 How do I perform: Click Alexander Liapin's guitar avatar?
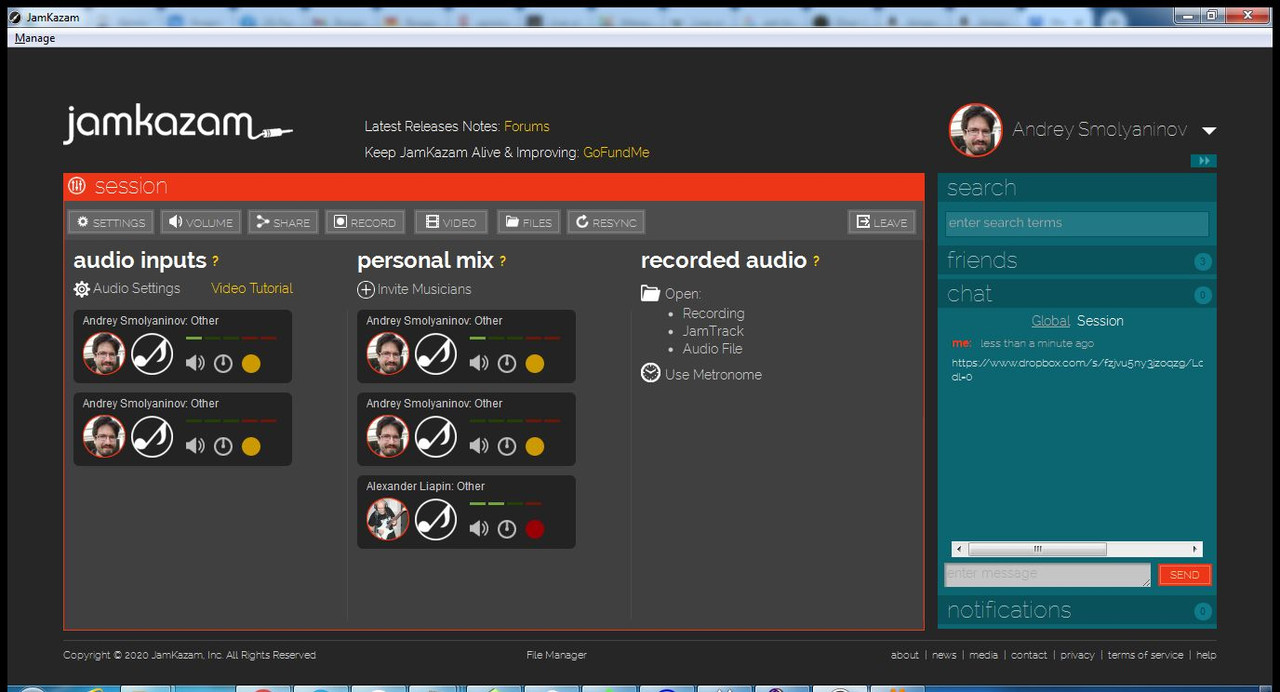(388, 520)
